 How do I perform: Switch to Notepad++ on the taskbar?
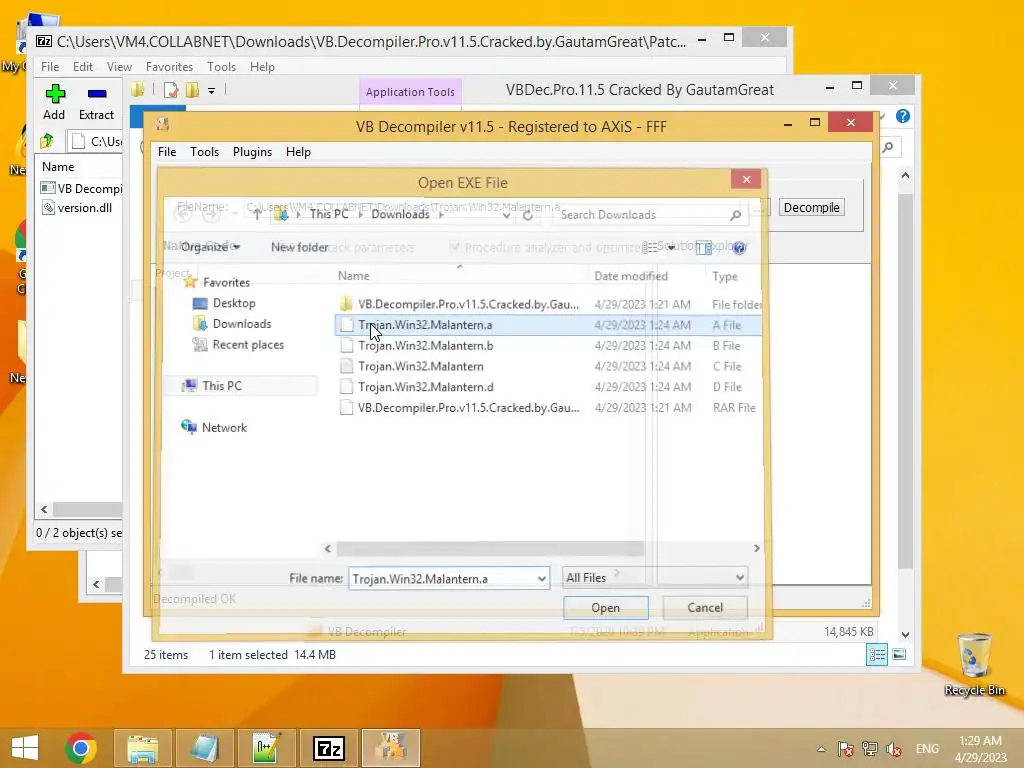coord(266,748)
